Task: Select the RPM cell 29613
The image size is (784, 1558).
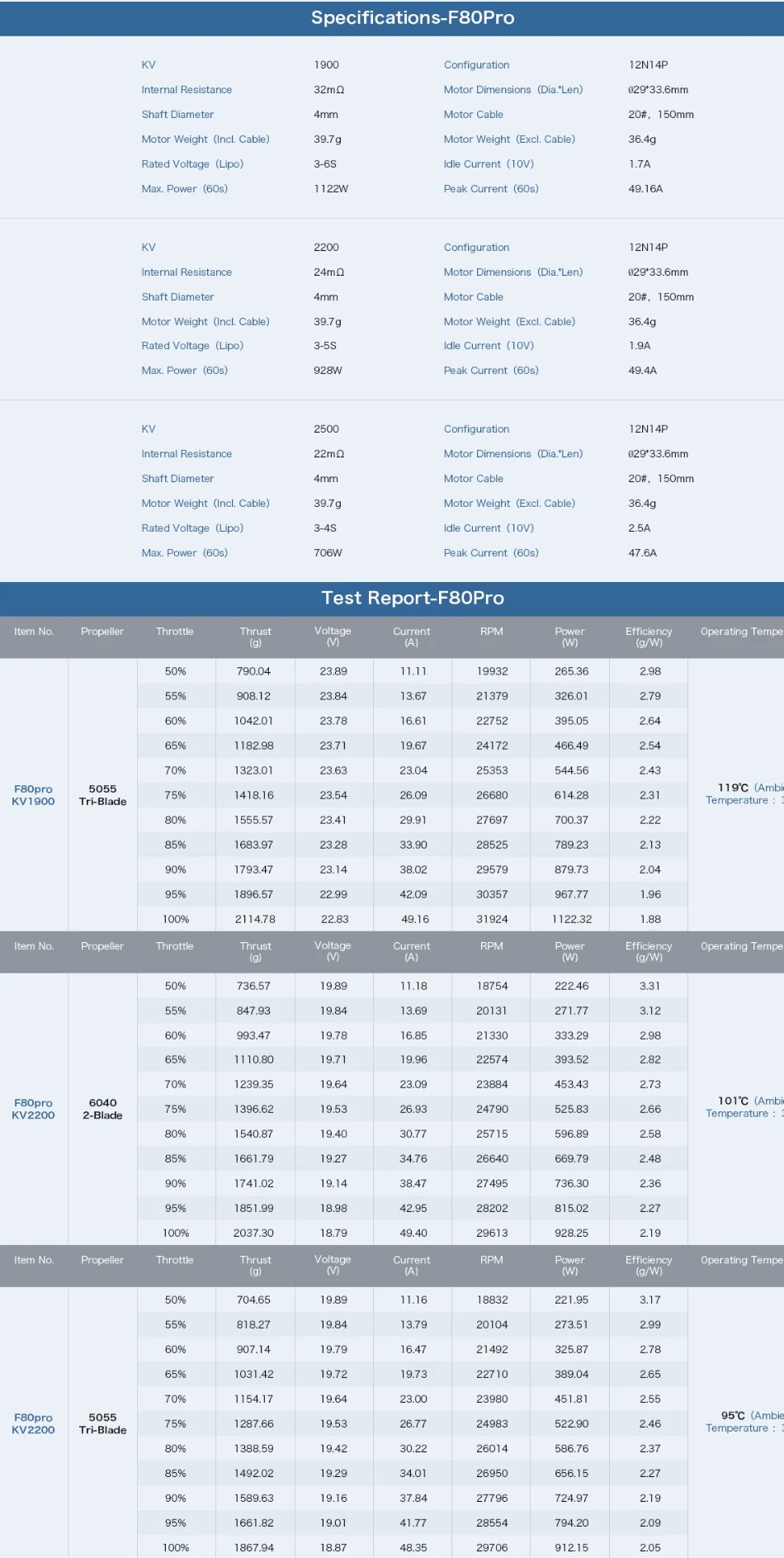Action: click(x=492, y=1233)
